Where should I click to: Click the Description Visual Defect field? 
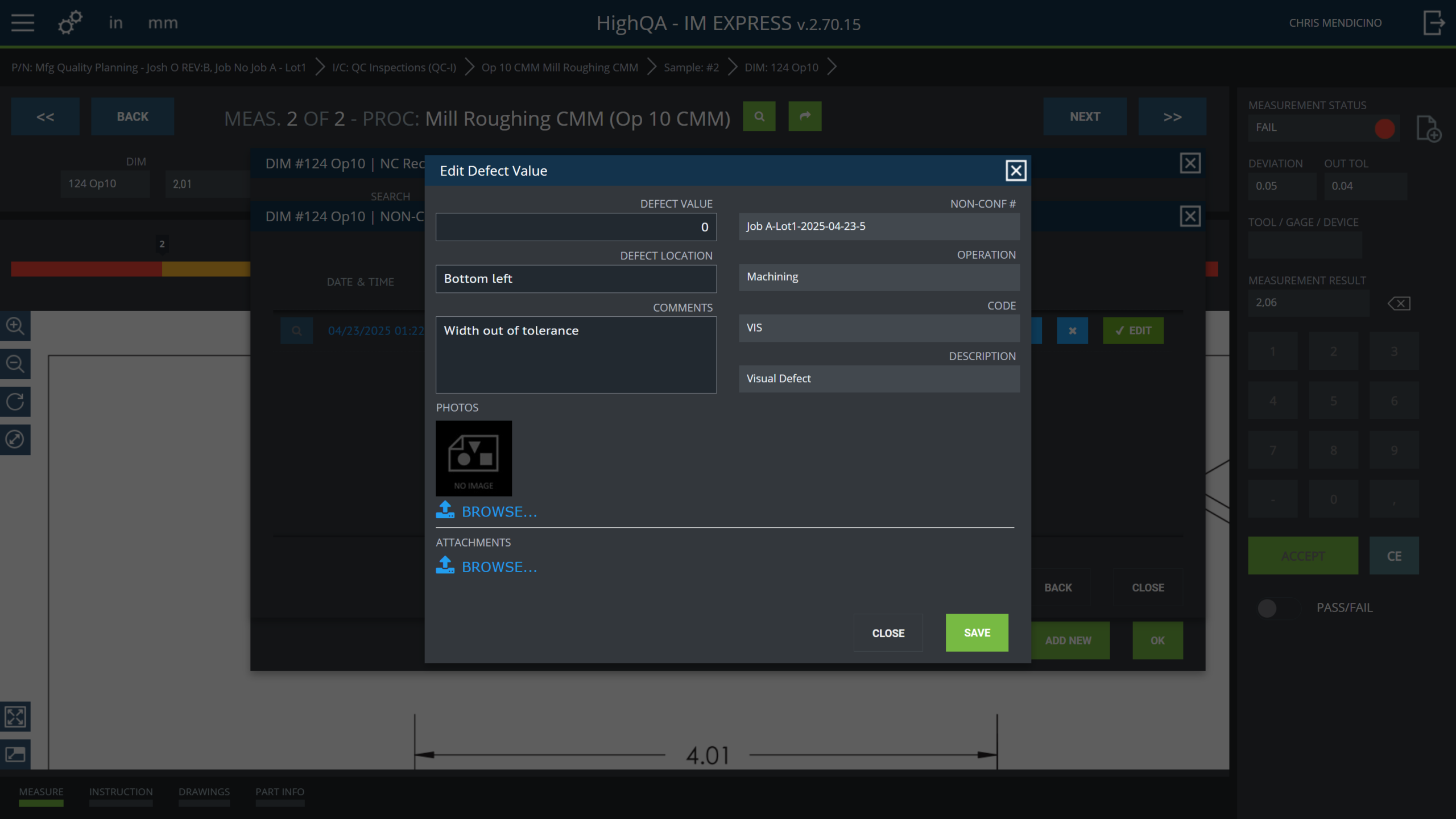pos(879,379)
